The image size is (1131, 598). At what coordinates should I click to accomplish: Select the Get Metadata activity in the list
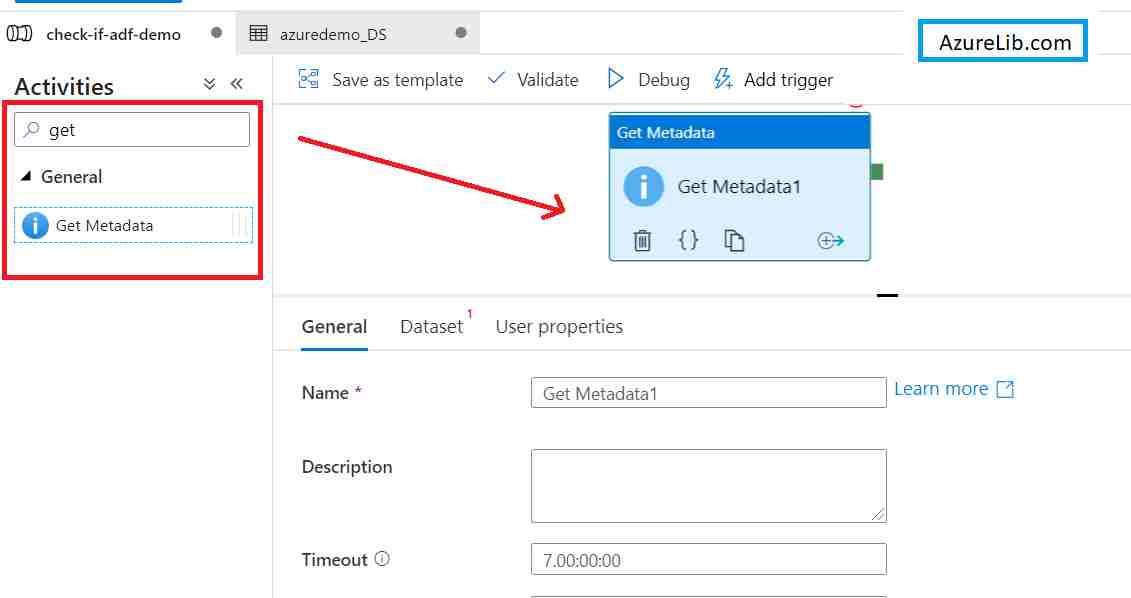click(x=133, y=225)
